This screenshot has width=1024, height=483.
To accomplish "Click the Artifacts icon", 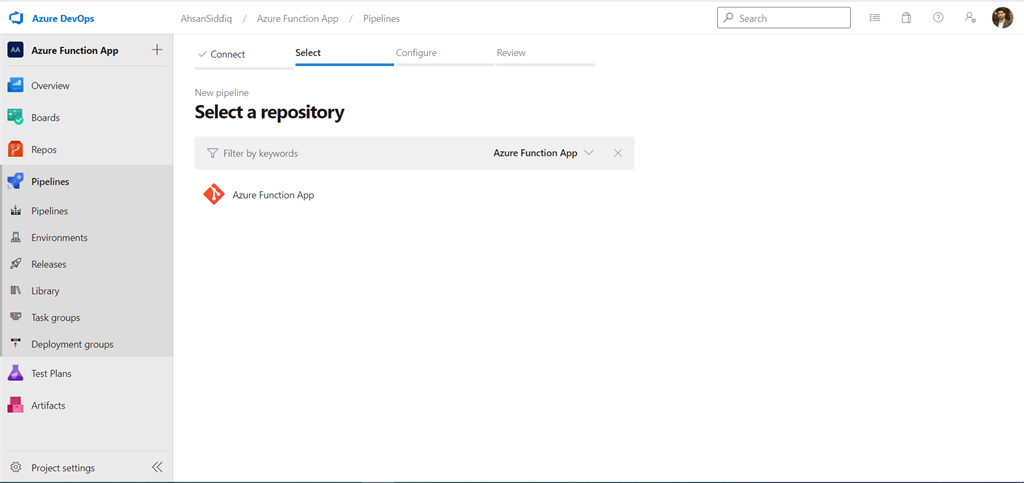I will [16, 405].
